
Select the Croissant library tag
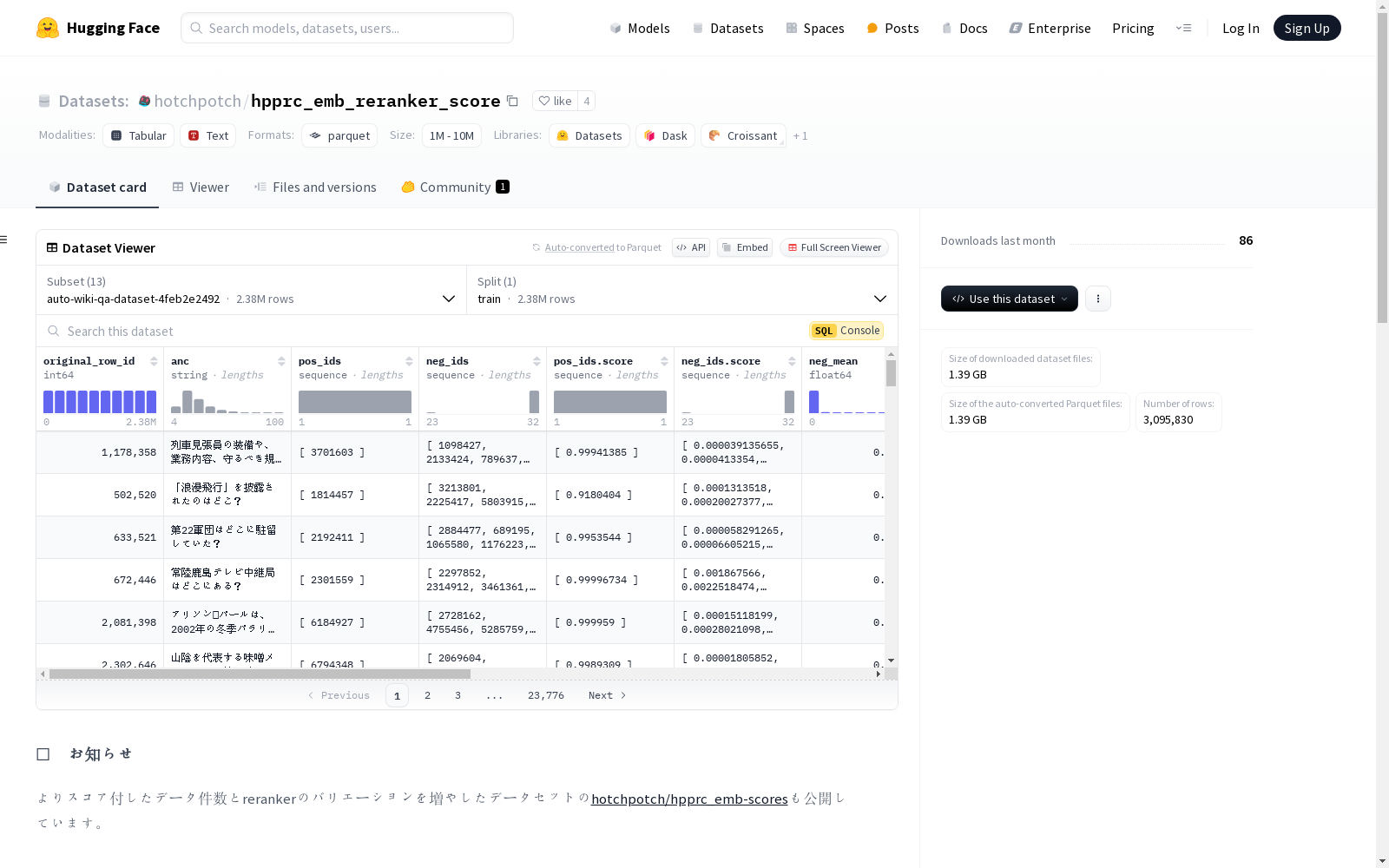[743, 135]
